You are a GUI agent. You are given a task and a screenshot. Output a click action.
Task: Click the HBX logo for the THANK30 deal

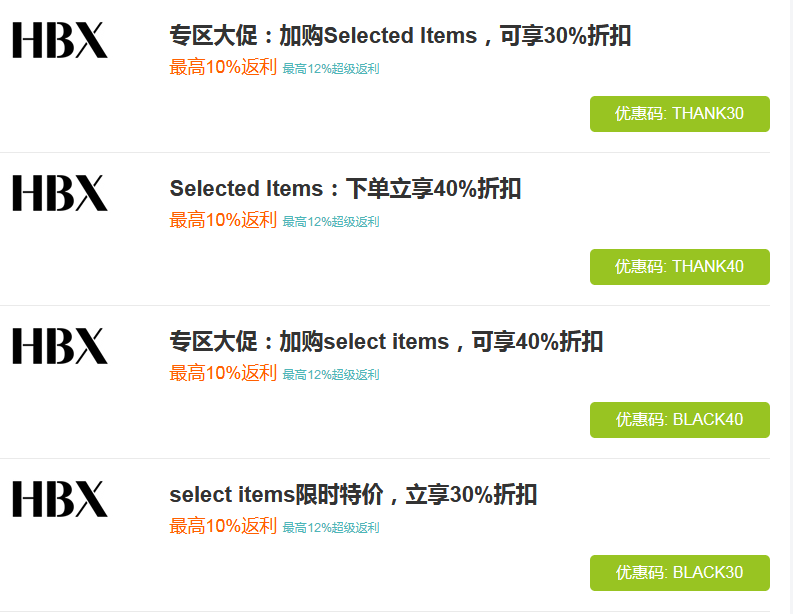[x=60, y=40]
